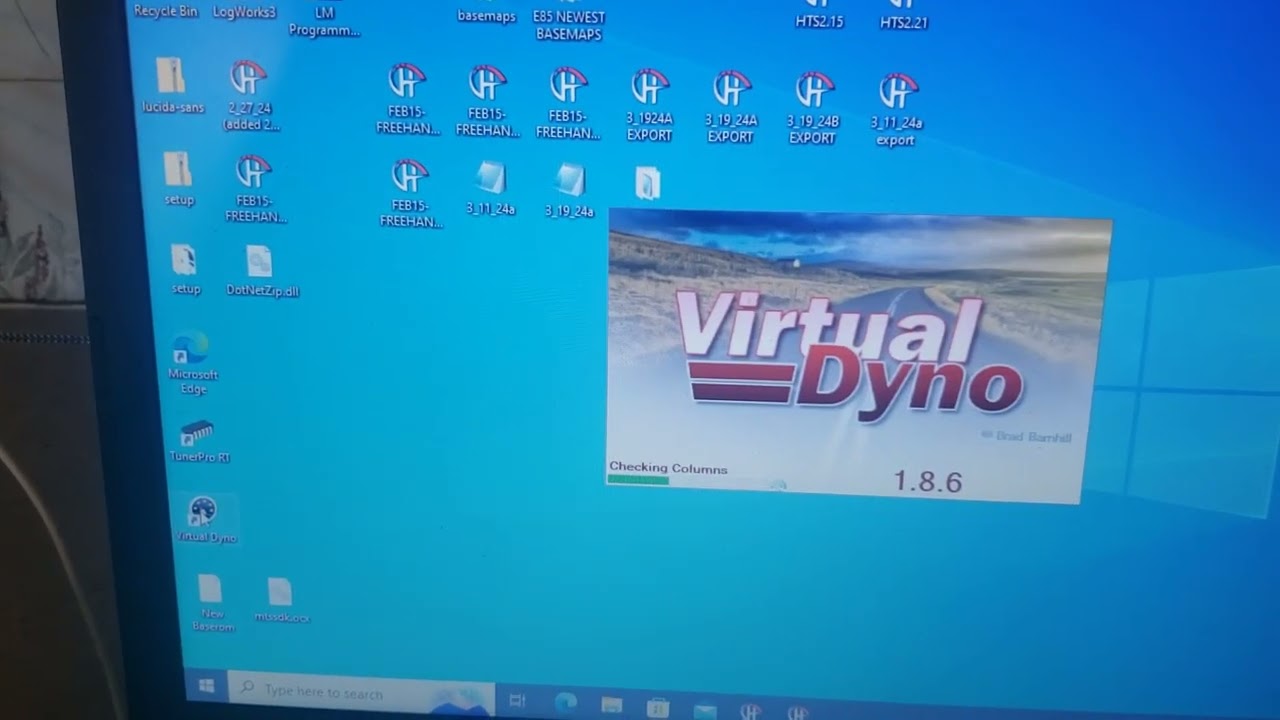Open Task View on the taskbar
The width and height of the screenshot is (1280, 720).
point(517,701)
